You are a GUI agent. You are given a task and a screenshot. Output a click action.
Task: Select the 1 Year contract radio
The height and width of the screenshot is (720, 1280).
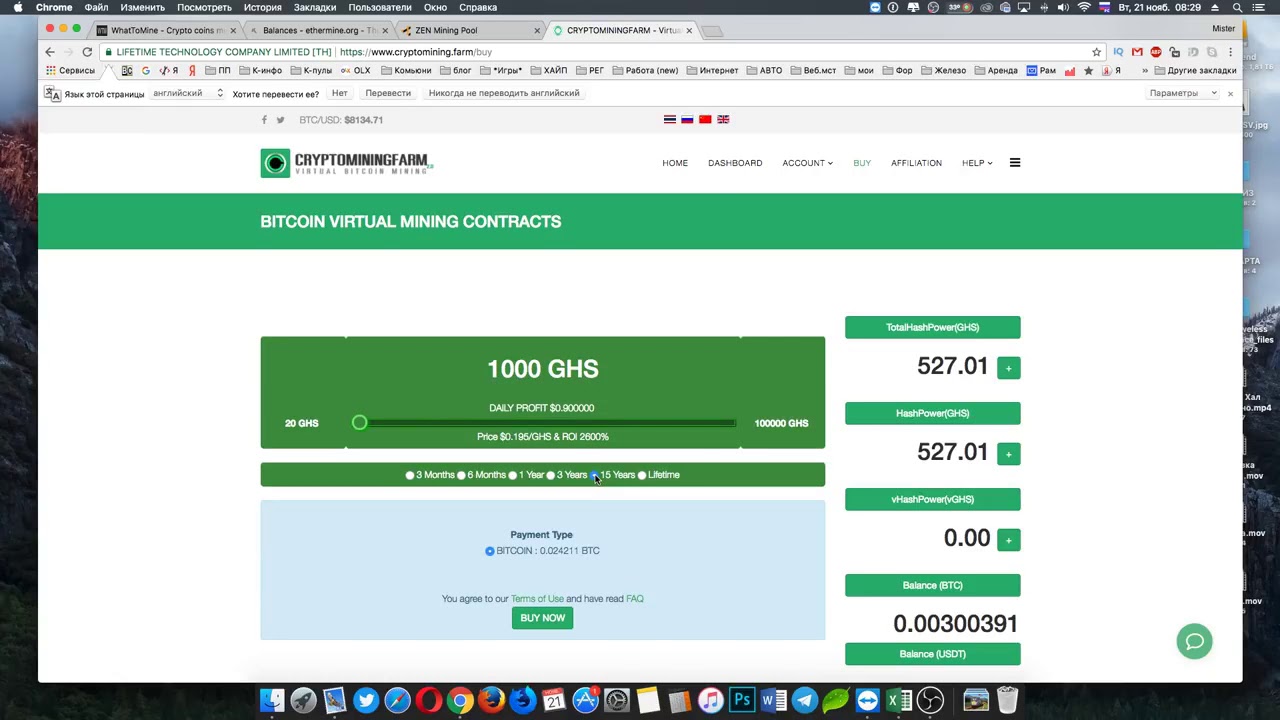point(512,475)
